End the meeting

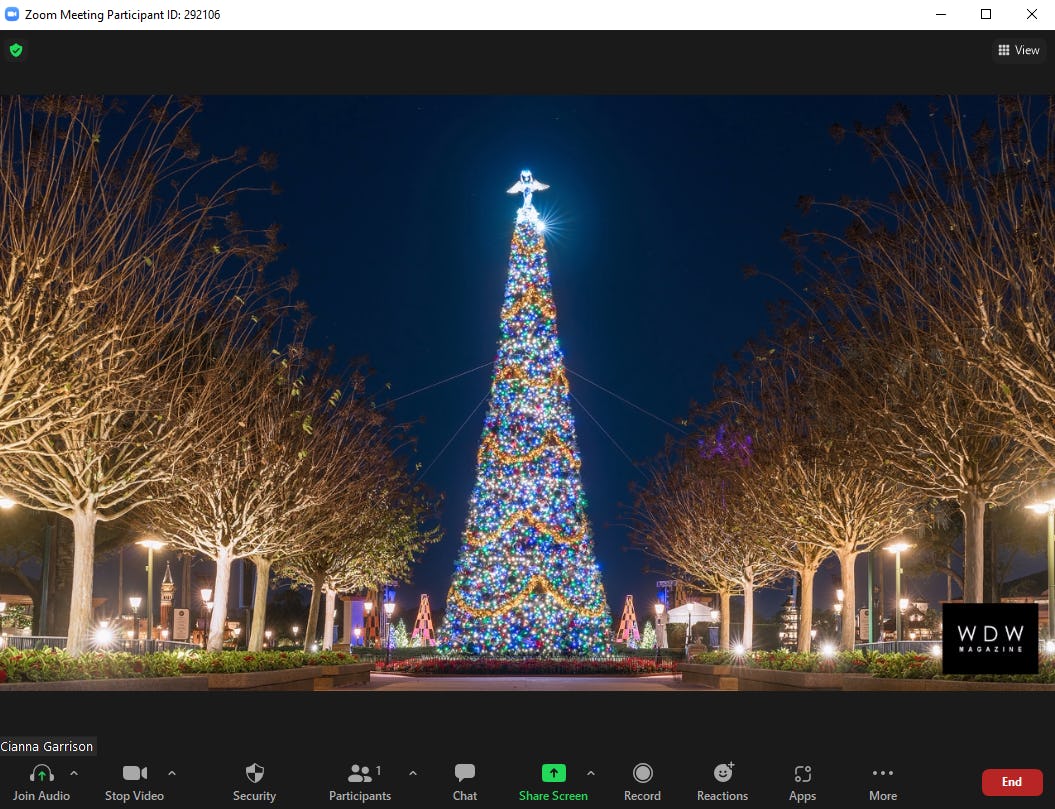click(1012, 781)
